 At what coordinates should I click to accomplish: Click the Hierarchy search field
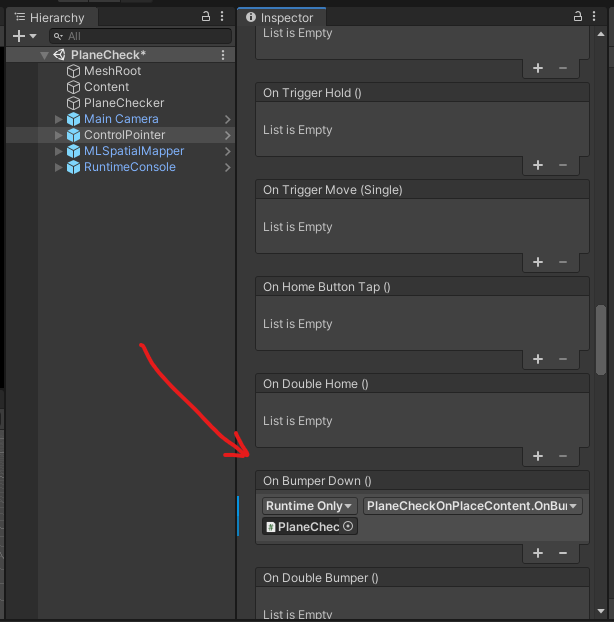pyautogui.click(x=140, y=36)
